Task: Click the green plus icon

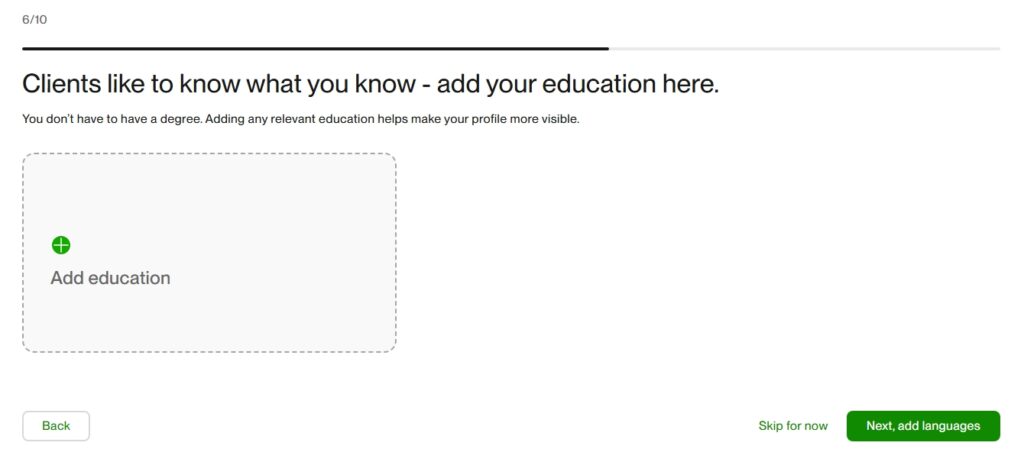Action: (x=61, y=245)
